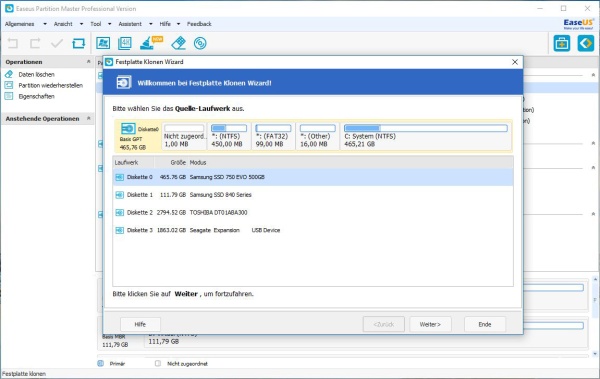Open the Tool menu

(x=96, y=24)
